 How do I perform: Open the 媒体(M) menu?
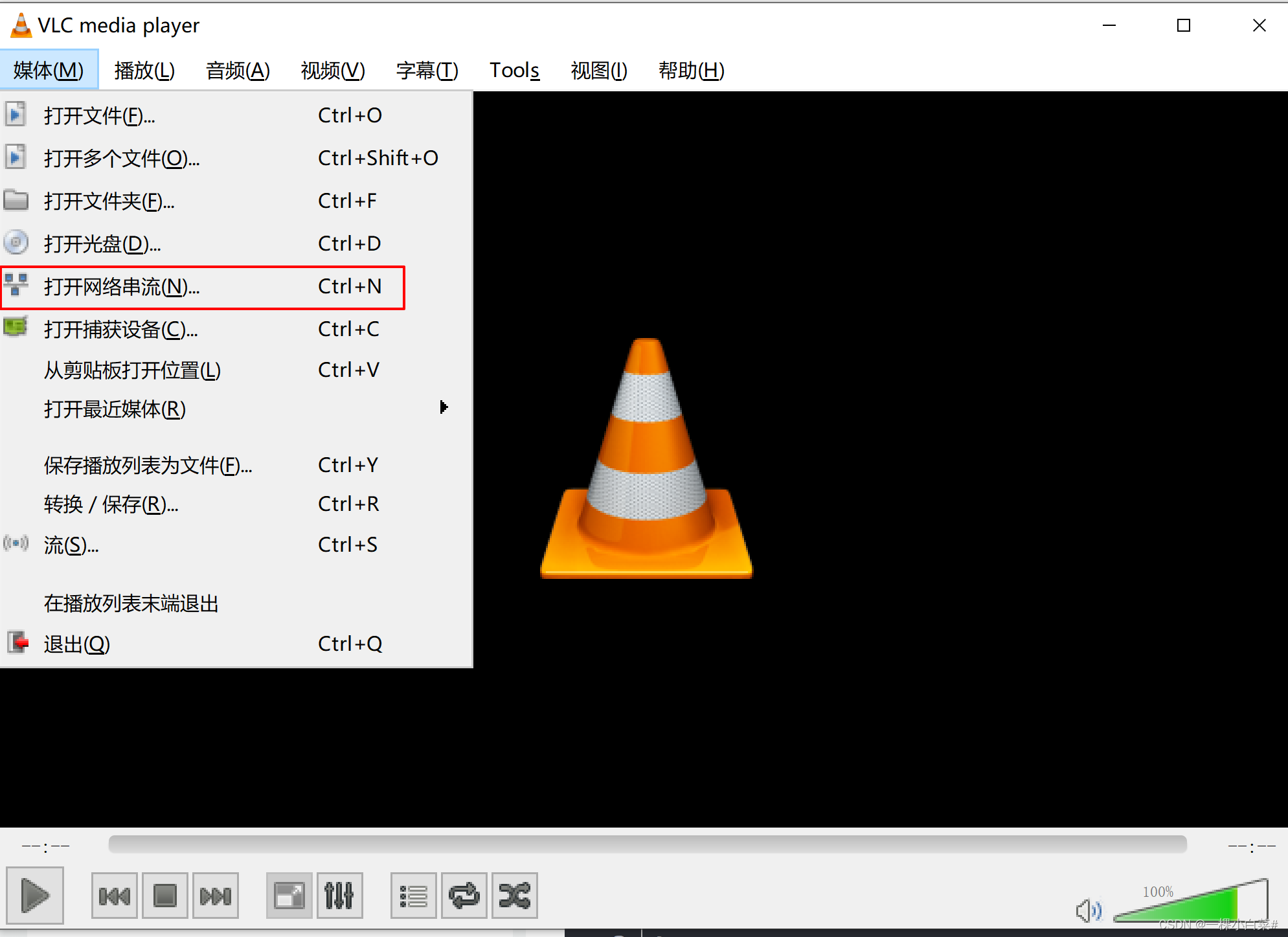[x=49, y=69]
